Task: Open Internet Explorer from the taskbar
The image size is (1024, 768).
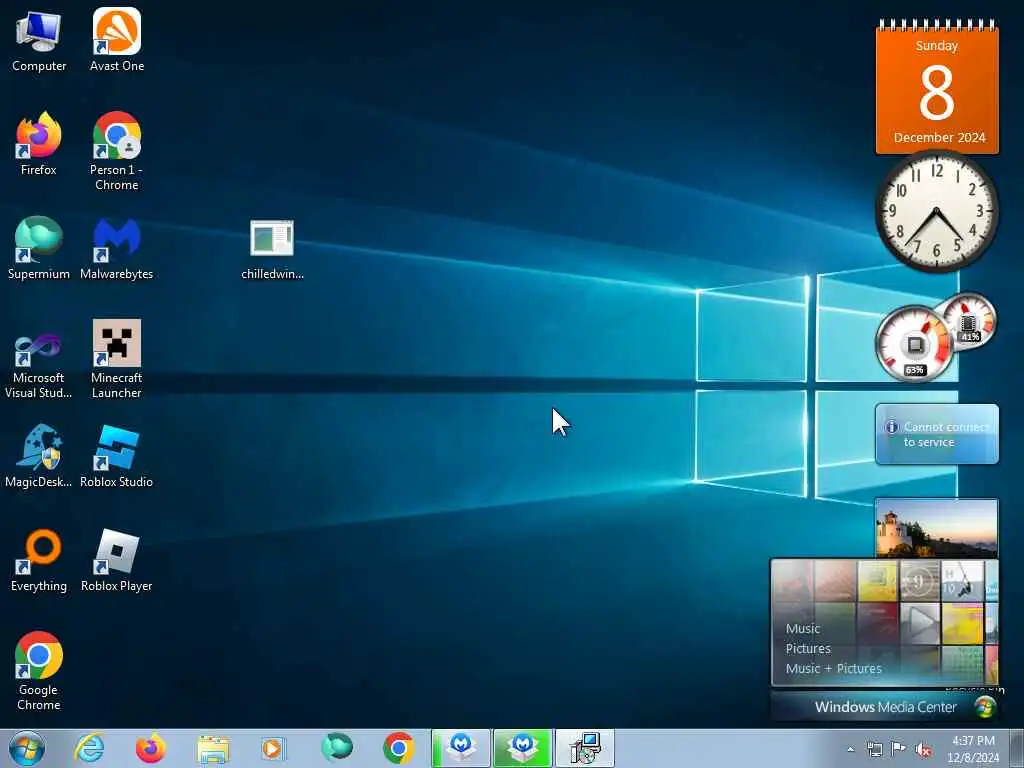Action: [89, 748]
